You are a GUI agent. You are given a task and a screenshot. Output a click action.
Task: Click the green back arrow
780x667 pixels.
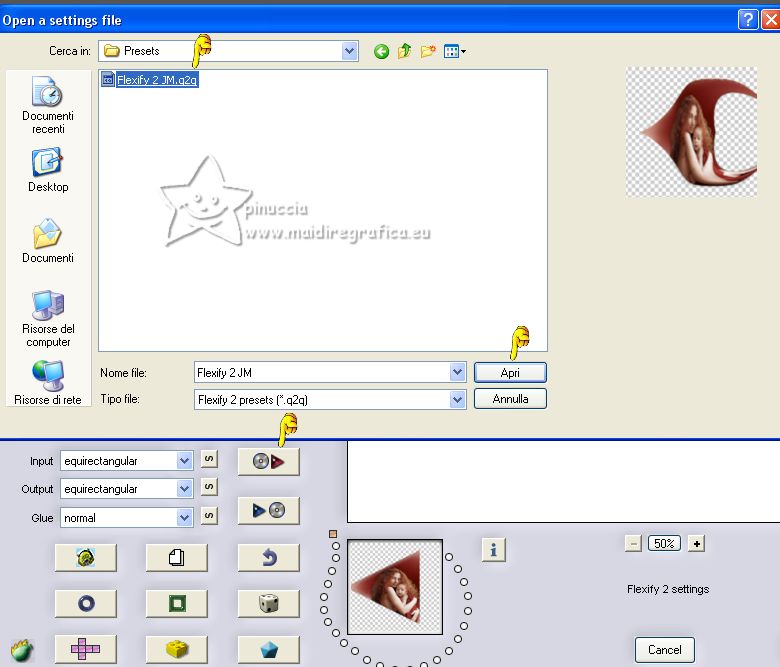(x=382, y=51)
